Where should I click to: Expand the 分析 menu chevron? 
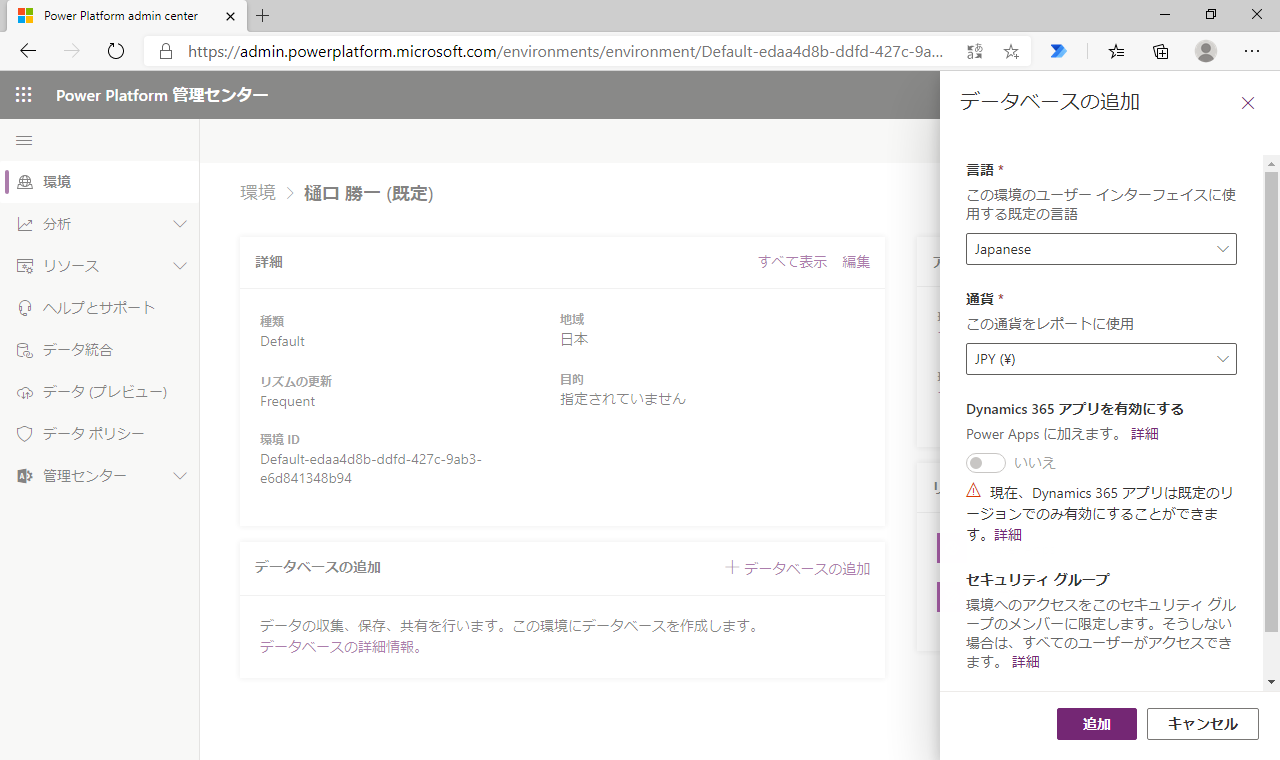(180, 224)
